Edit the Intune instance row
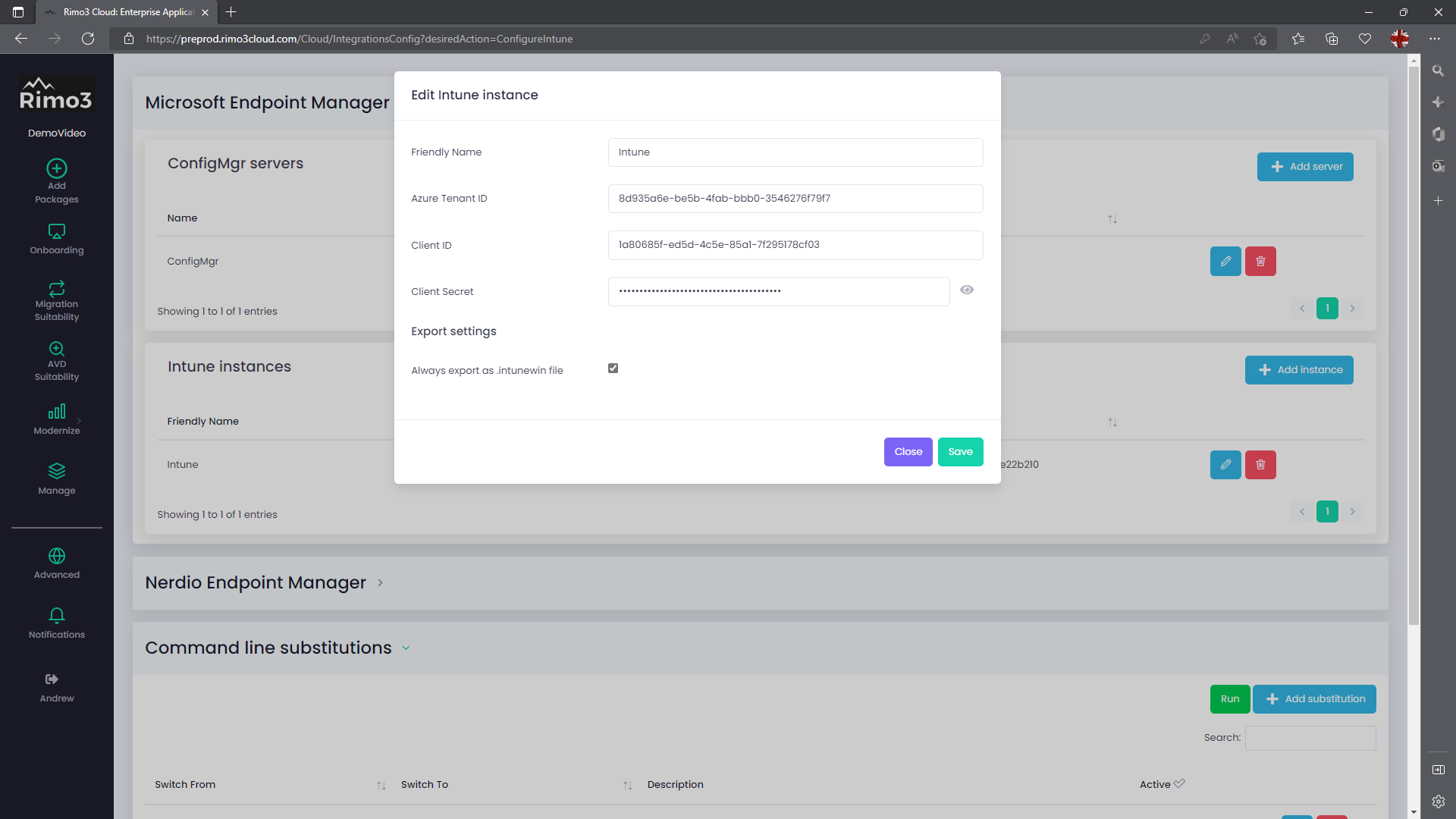Image resolution: width=1456 pixels, height=819 pixels. click(x=1225, y=465)
